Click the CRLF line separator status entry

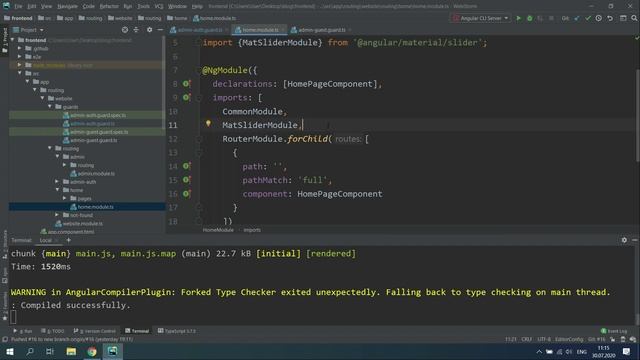coord(527,339)
